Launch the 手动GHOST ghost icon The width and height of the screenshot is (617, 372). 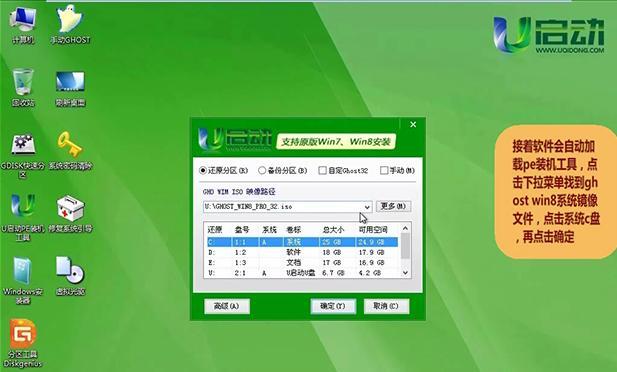point(70,24)
